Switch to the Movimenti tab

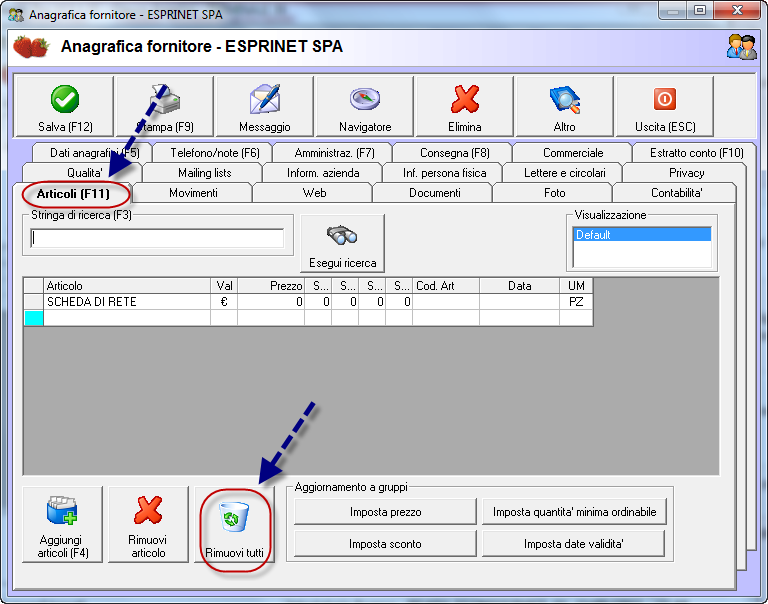(x=193, y=193)
